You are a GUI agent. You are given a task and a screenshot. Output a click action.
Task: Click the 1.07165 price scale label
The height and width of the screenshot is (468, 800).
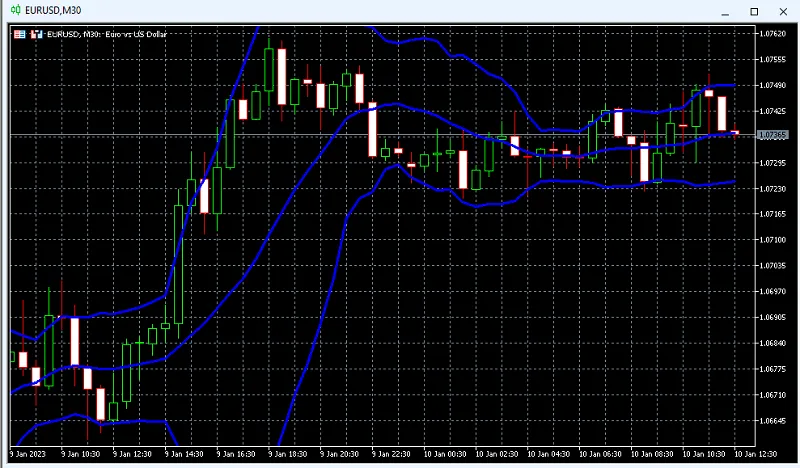pyautogui.click(x=772, y=214)
